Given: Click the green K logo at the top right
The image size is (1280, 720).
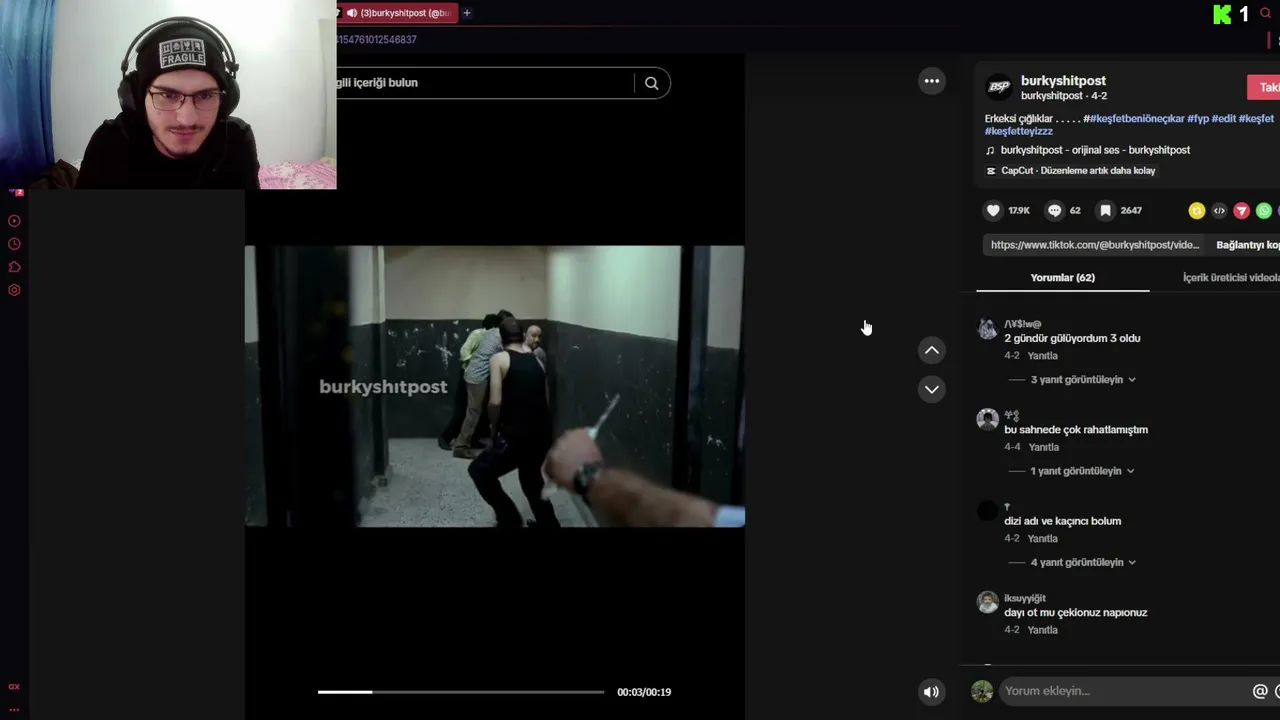Looking at the screenshot, I should [x=1222, y=14].
